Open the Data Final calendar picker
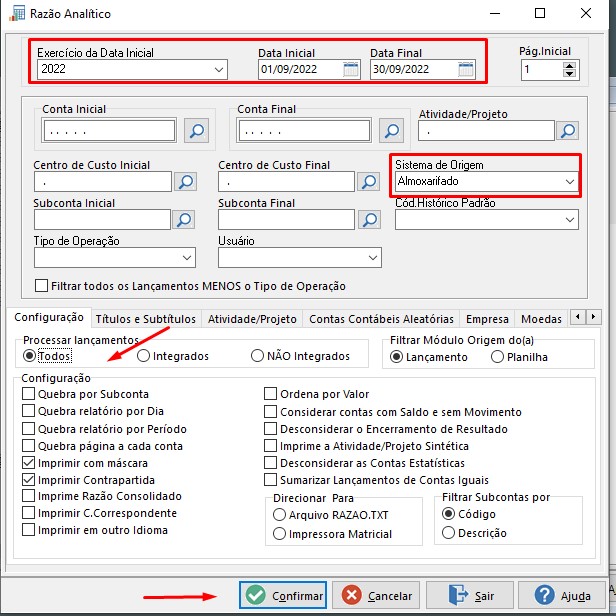The image size is (616, 616). point(466,70)
